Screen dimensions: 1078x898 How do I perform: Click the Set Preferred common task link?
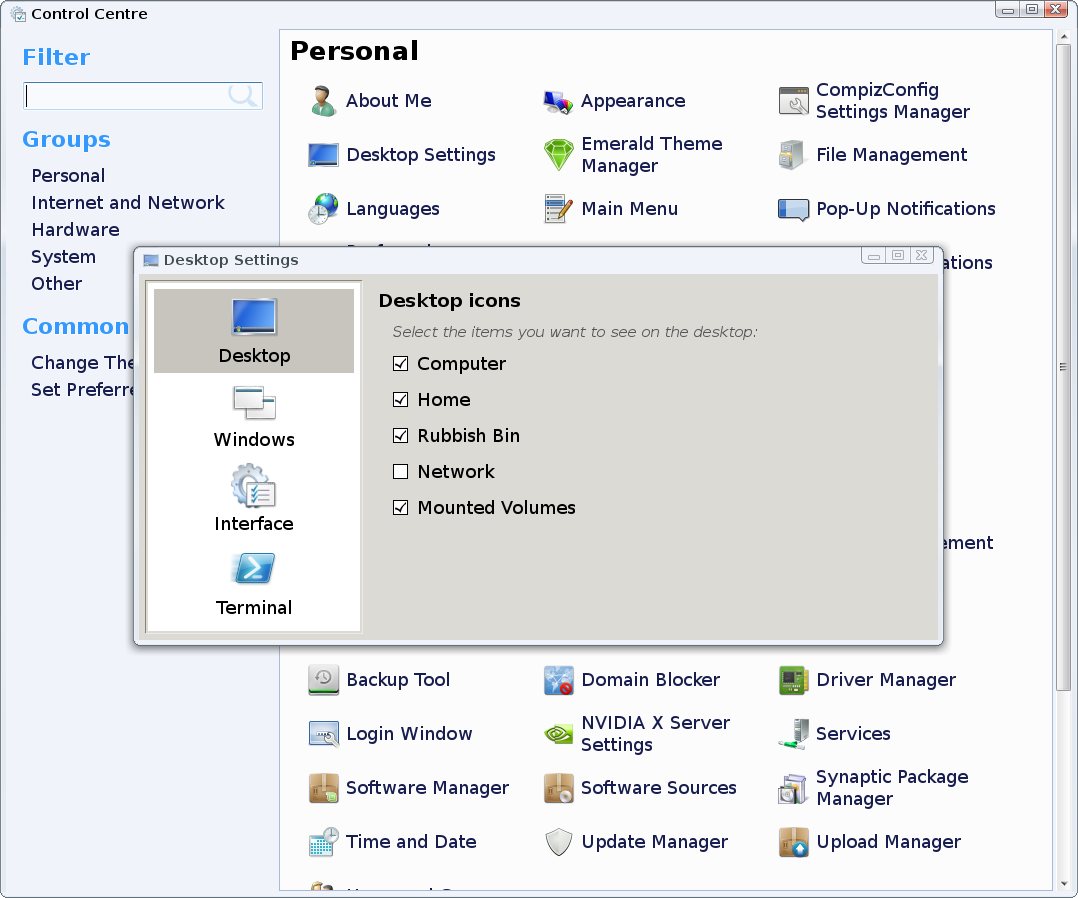click(82, 389)
